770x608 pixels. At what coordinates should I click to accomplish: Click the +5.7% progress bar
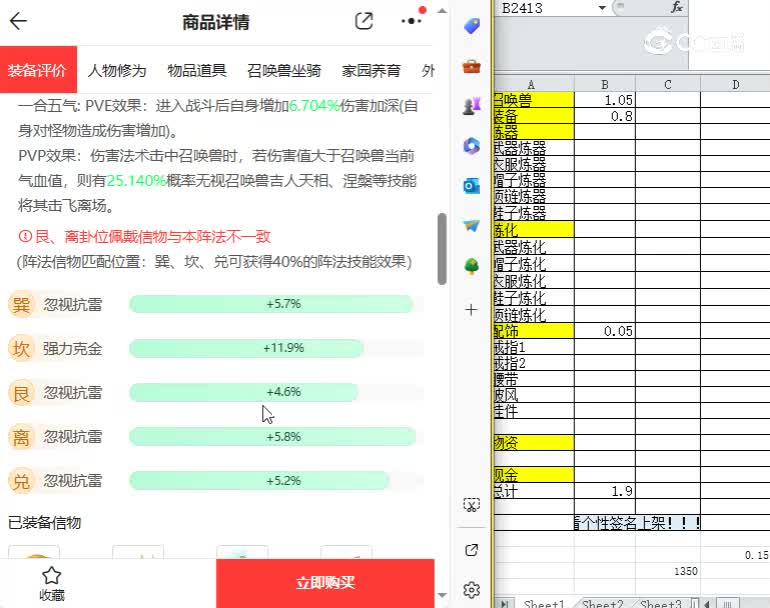[x=271, y=304]
